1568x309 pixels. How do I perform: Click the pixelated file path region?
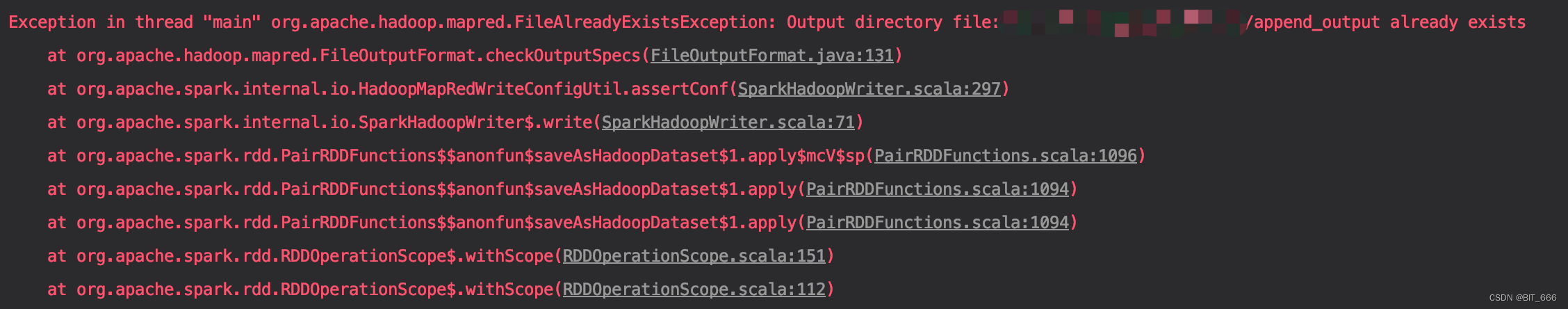click(x=1122, y=22)
